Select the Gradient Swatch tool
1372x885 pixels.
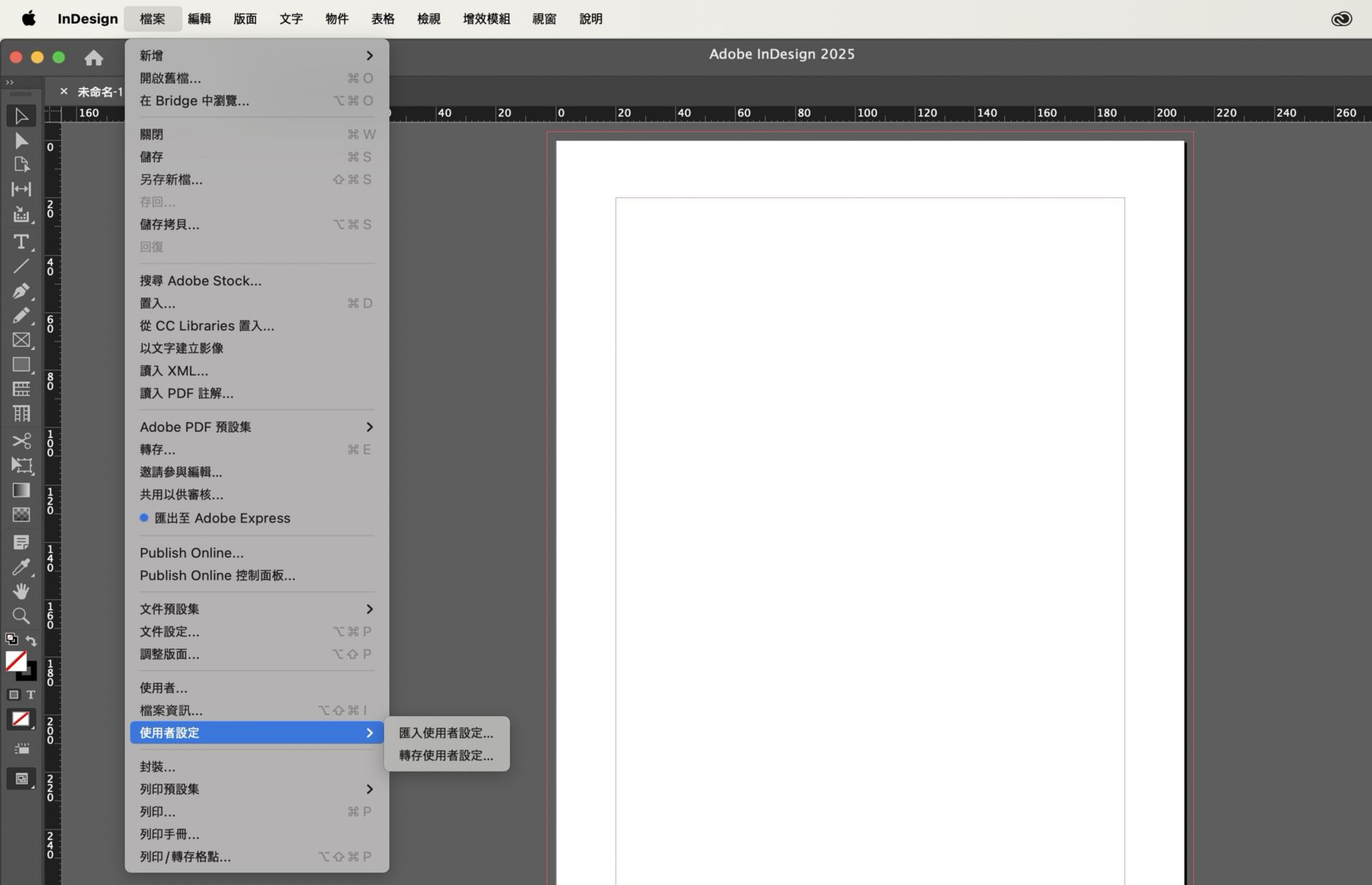(21, 490)
